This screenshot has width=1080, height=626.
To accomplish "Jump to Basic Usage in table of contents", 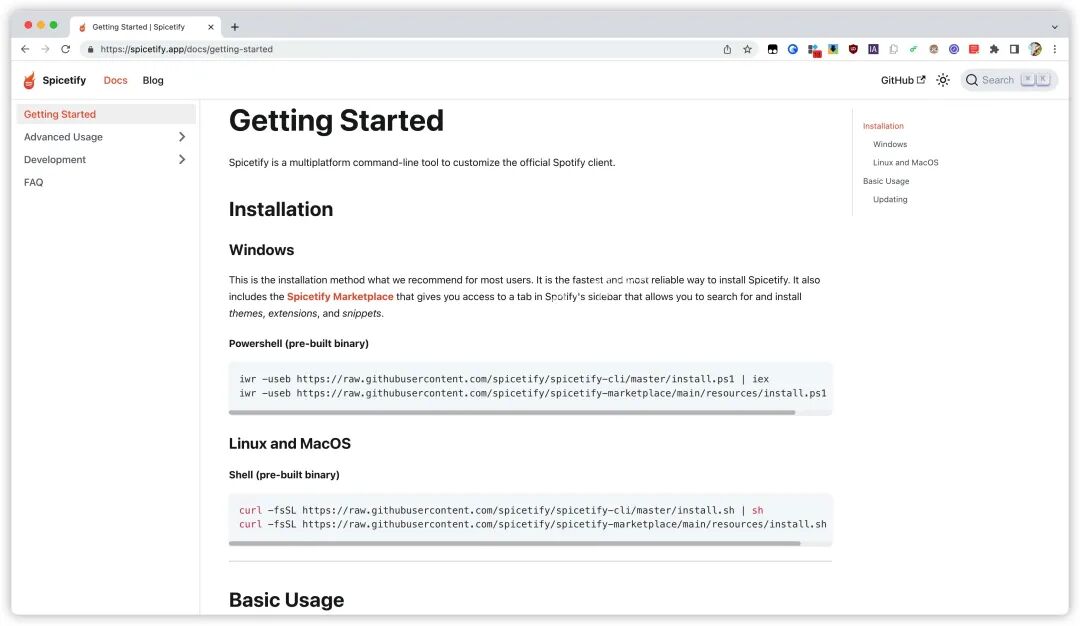I will click(886, 181).
